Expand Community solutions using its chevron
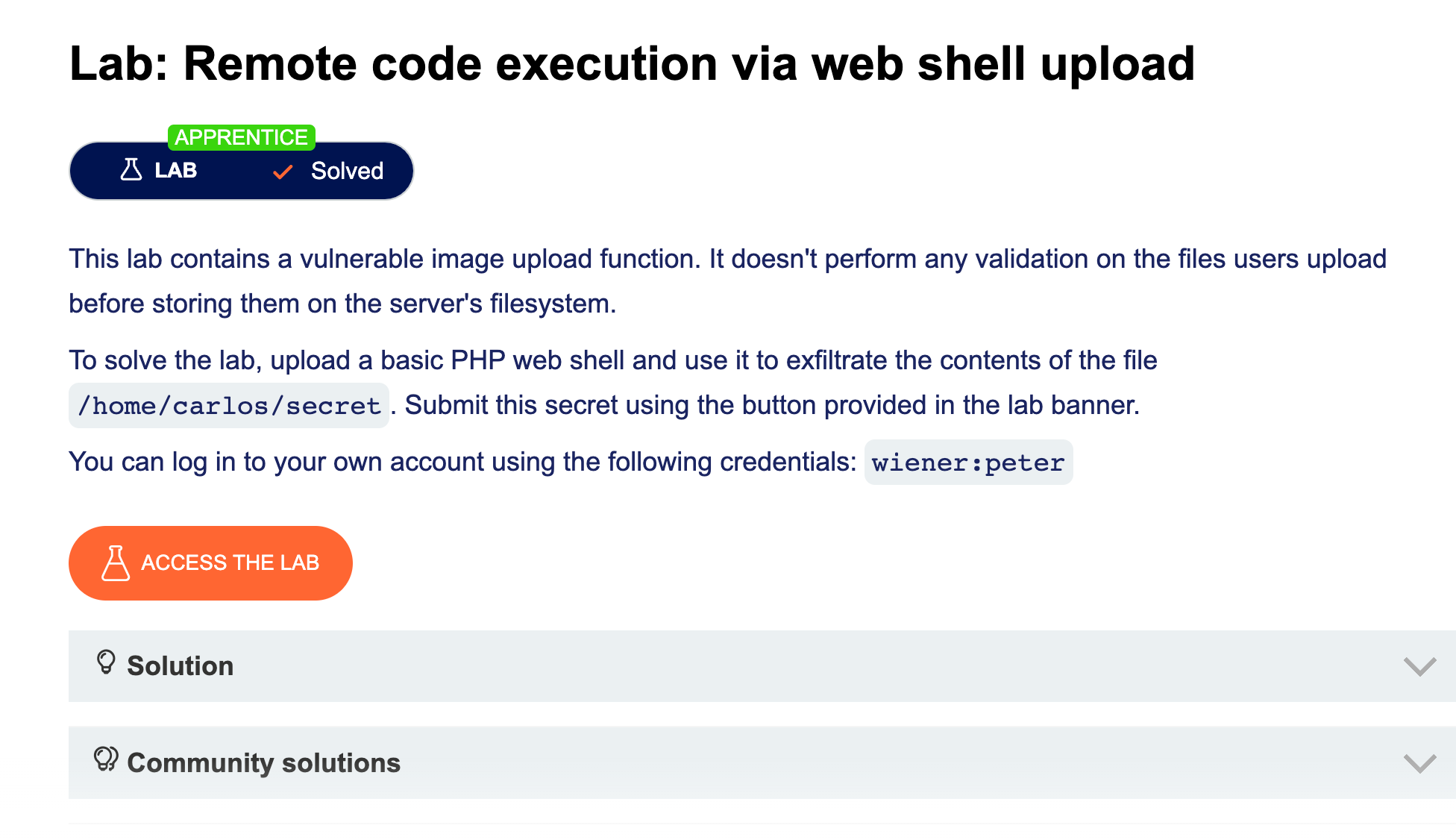 click(1419, 763)
